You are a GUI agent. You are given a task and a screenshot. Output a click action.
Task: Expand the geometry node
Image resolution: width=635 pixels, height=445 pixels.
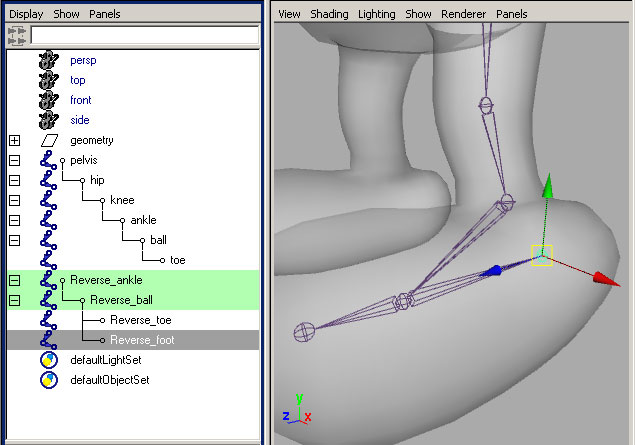(15, 140)
